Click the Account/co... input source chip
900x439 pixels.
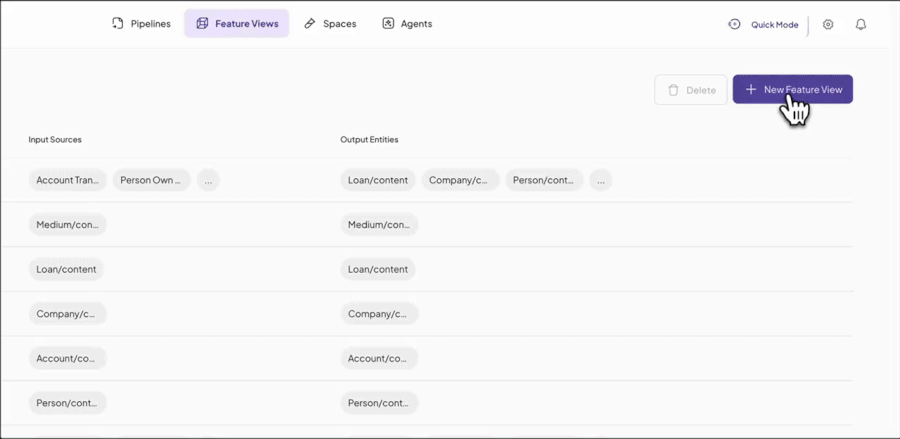click(68, 358)
